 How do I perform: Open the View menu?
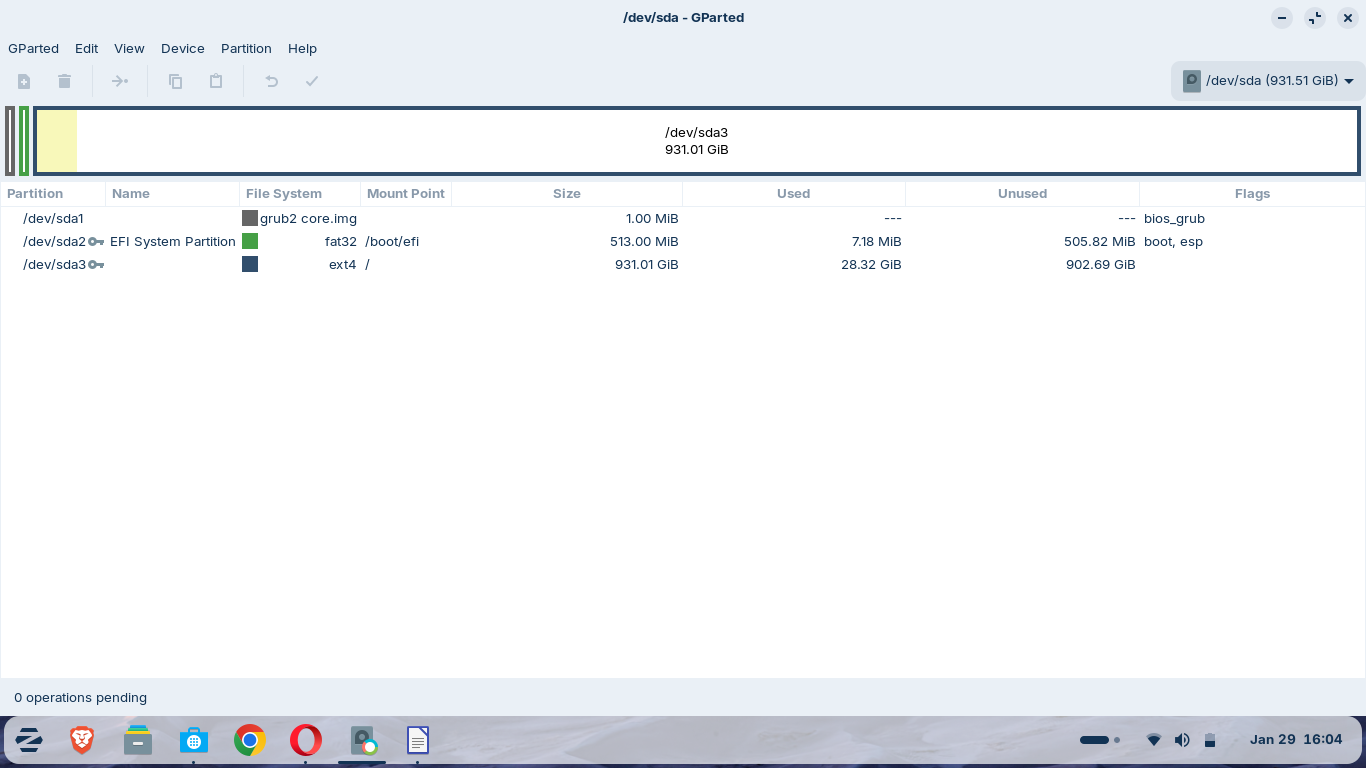point(129,48)
